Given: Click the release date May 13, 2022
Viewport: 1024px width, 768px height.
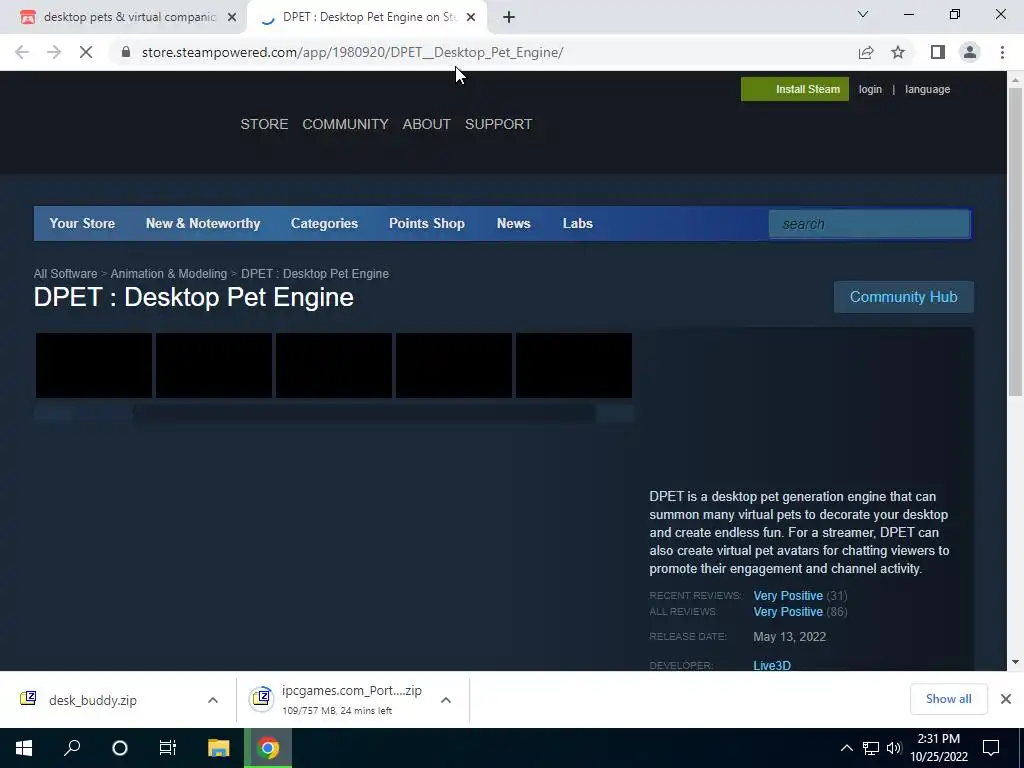Looking at the screenshot, I should (790, 637).
